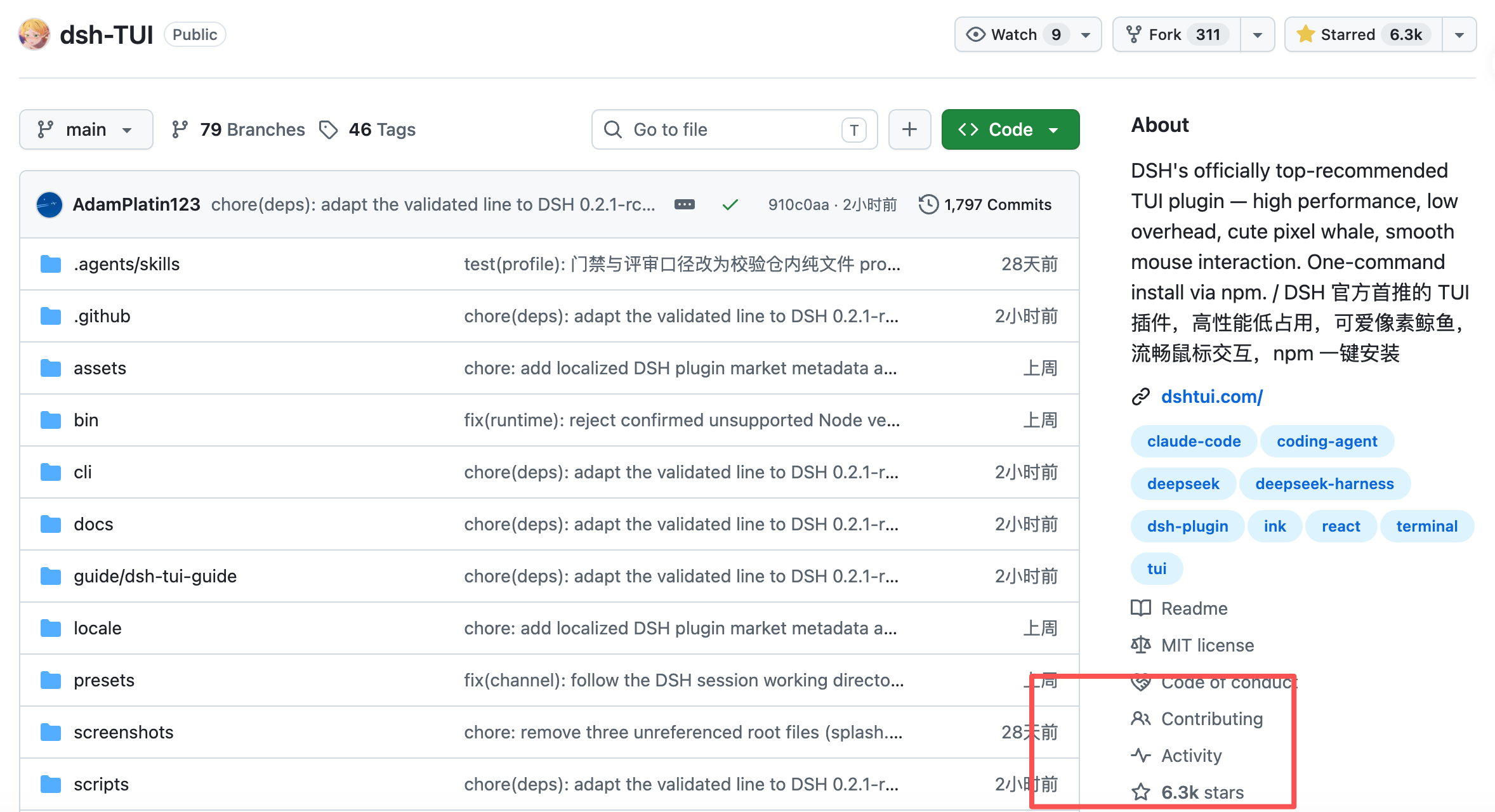Fork the repository with Fork 311 button
The image size is (1495, 812).
[x=1176, y=34]
